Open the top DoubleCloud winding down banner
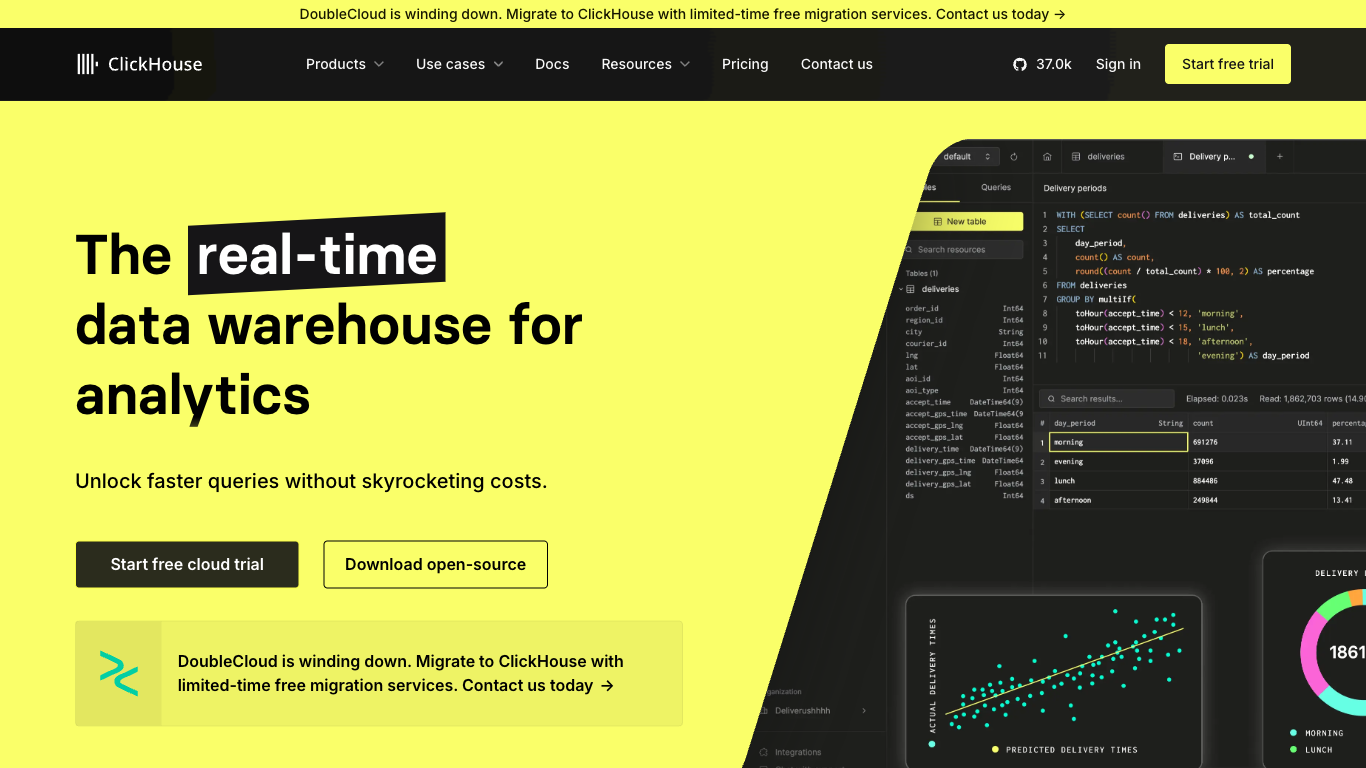Viewport: 1366px width, 768px height. coord(683,14)
